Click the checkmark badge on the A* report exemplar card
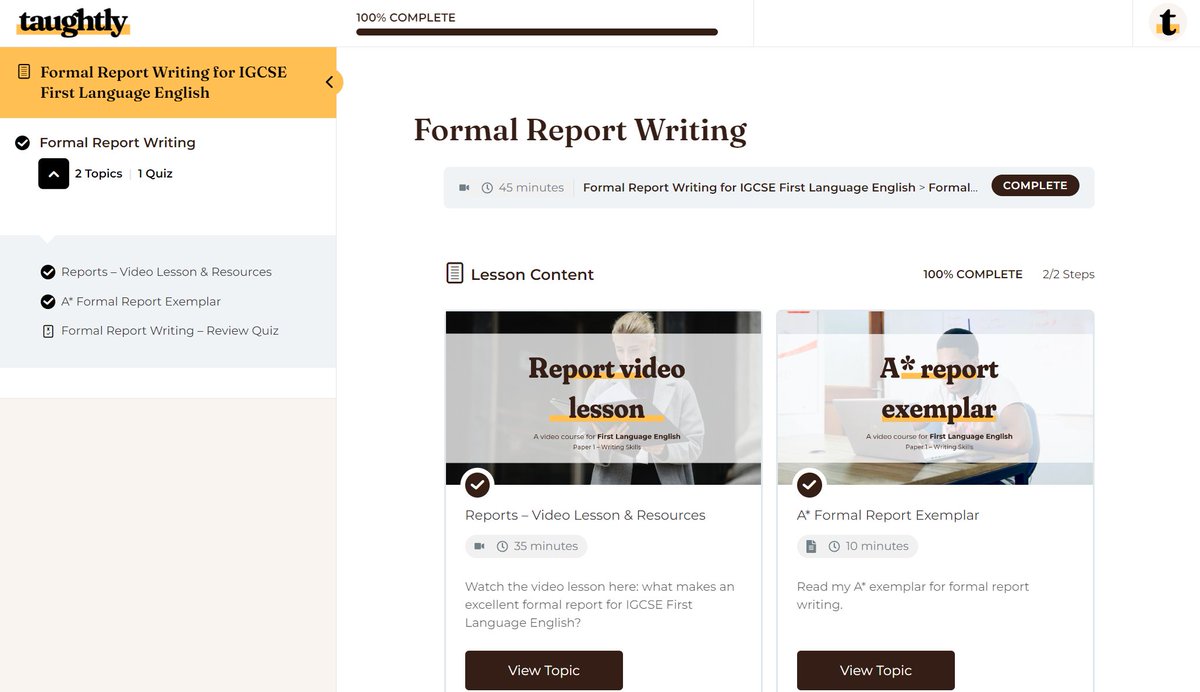 [809, 485]
